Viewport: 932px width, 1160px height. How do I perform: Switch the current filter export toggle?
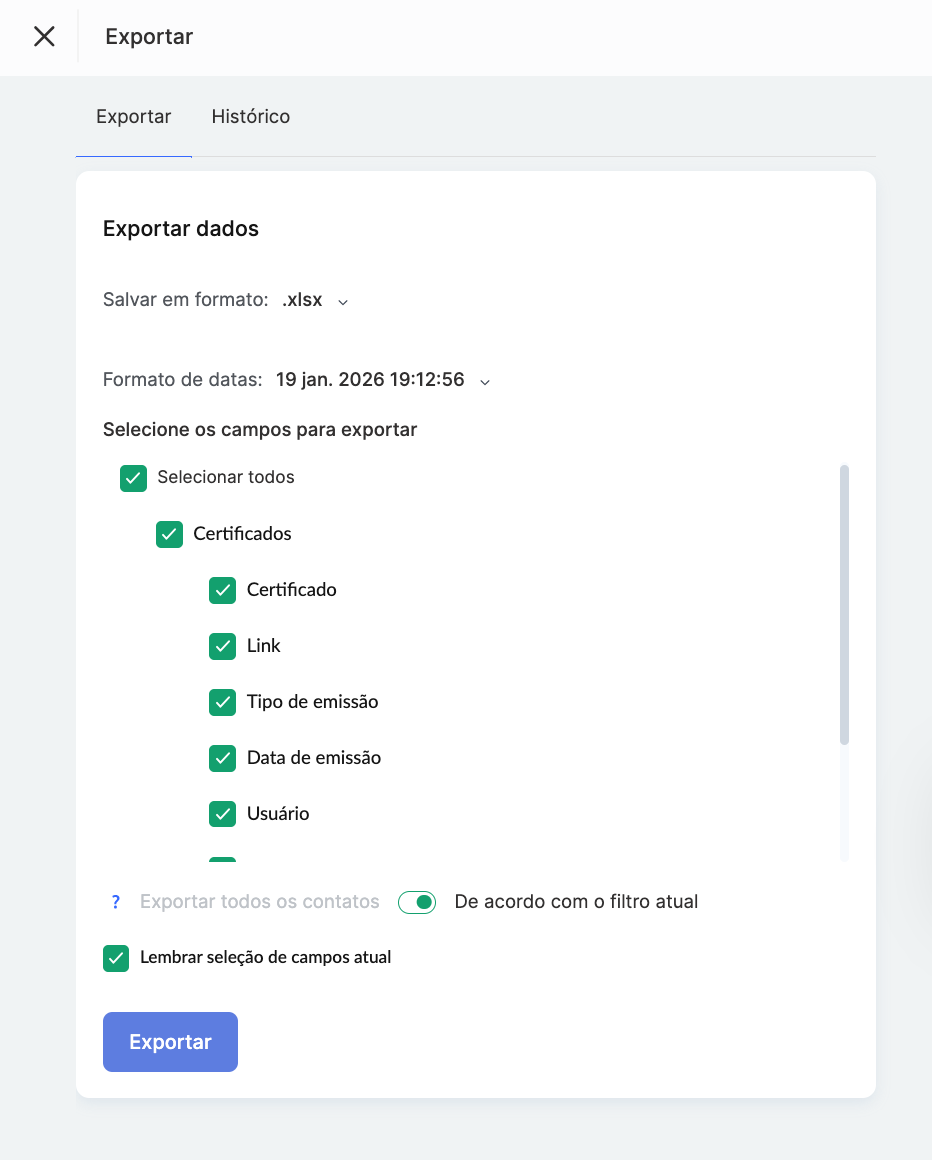[x=417, y=902]
